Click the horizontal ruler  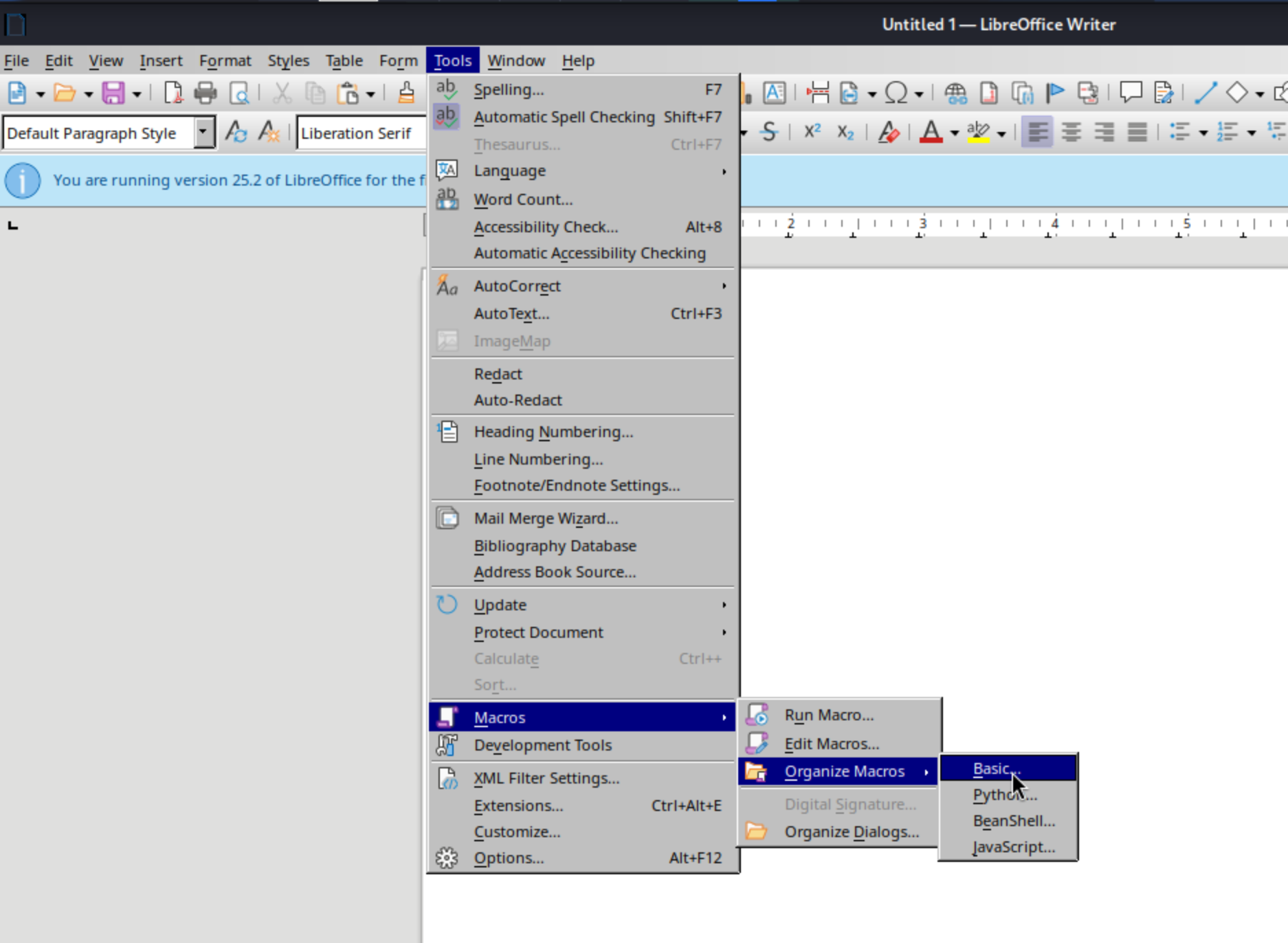[x=1013, y=224]
